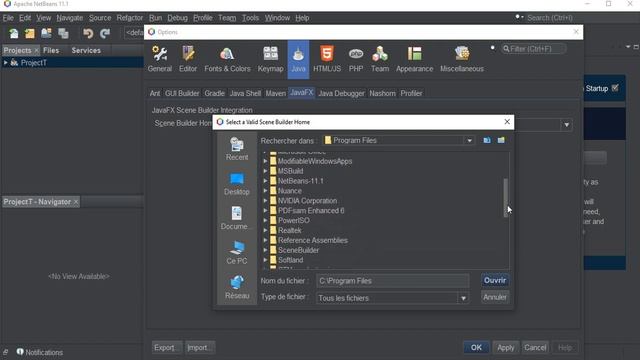Screen dimensions: 640x360
Task: Select the Realtek folder row
Action: tap(289, 230)
